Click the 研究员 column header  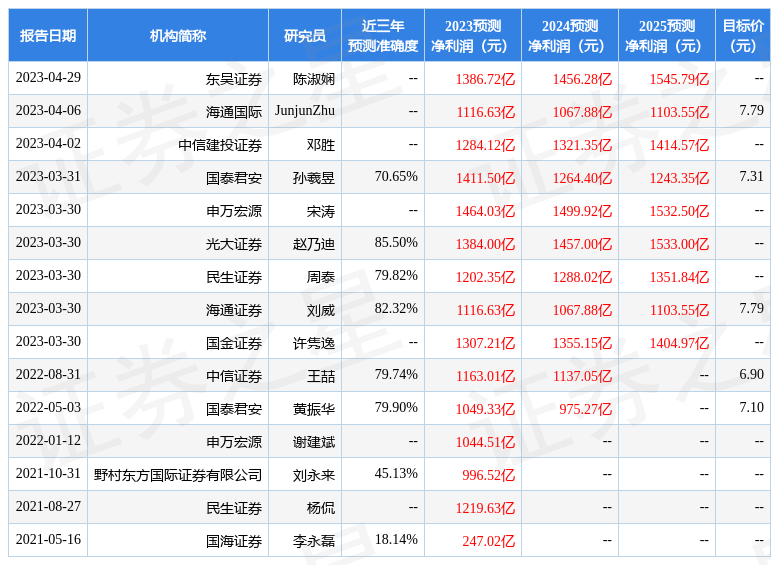tap(305, 35)
